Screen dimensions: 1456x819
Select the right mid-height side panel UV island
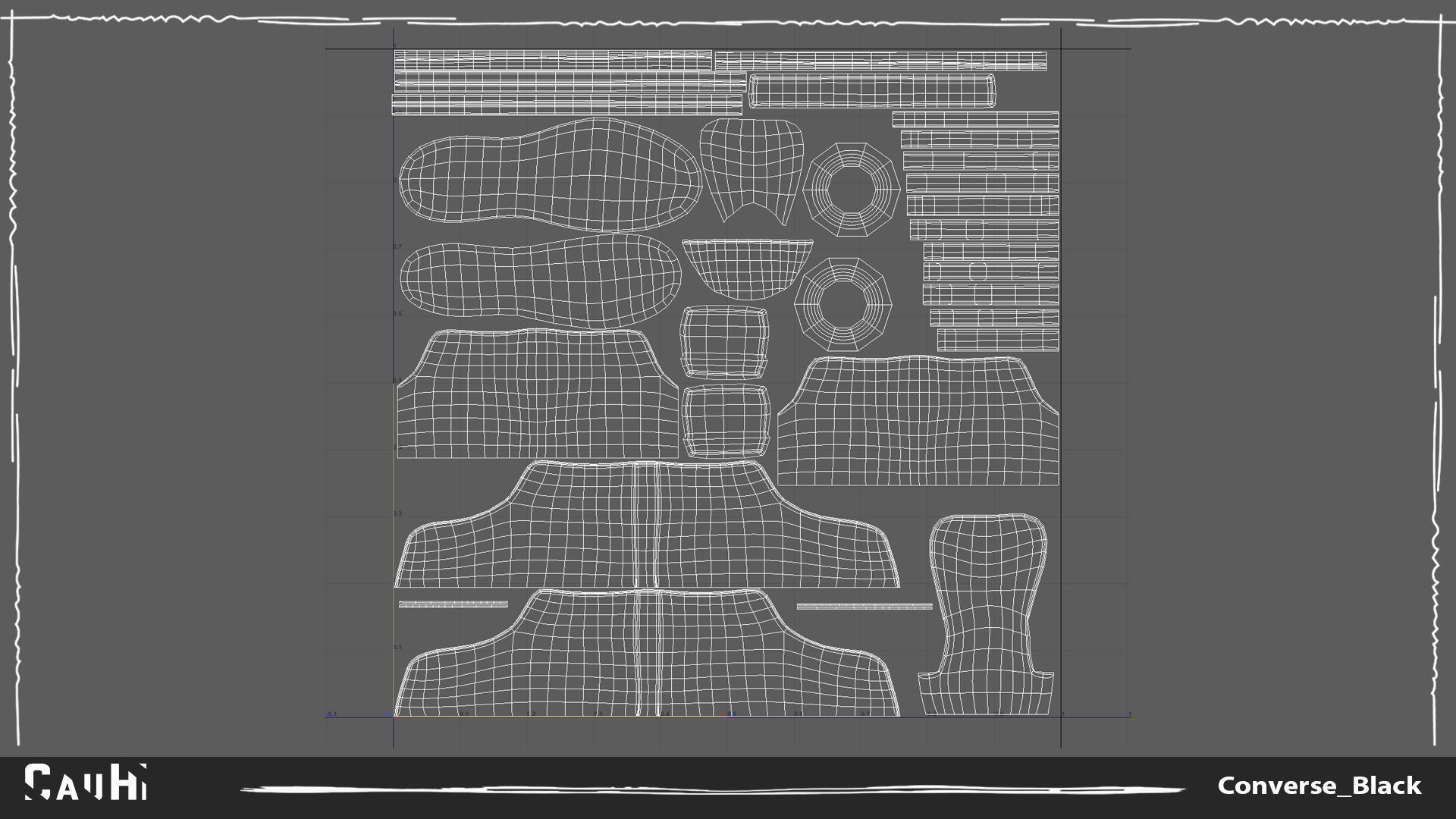pos(918,421)
